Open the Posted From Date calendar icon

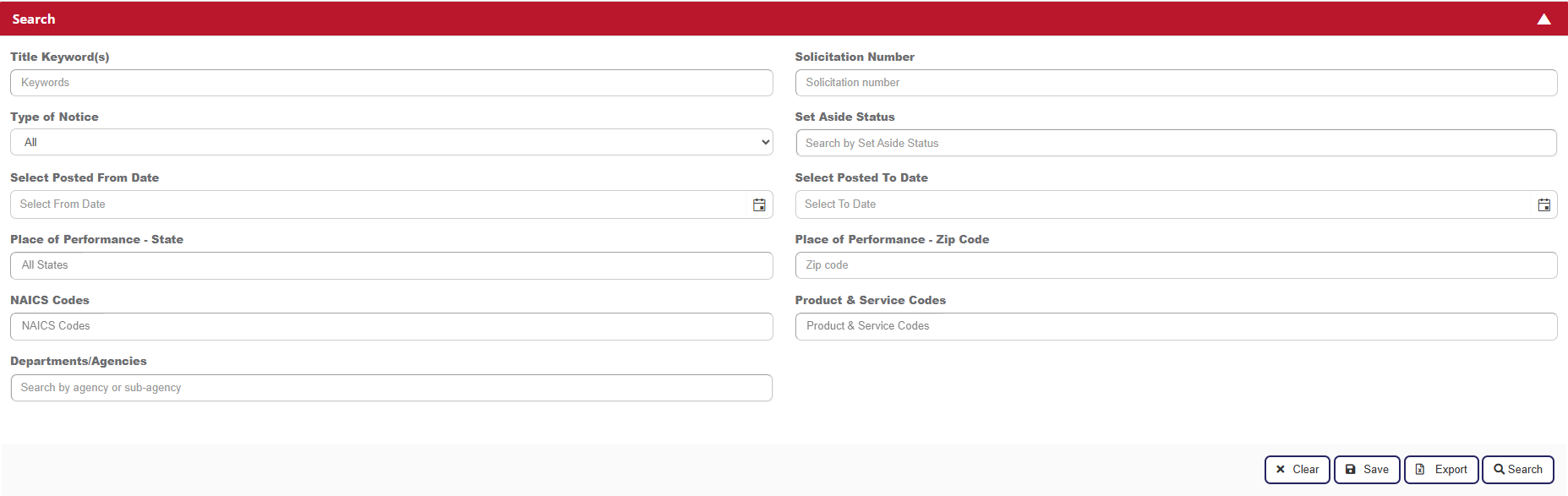[x=759, y=204]
